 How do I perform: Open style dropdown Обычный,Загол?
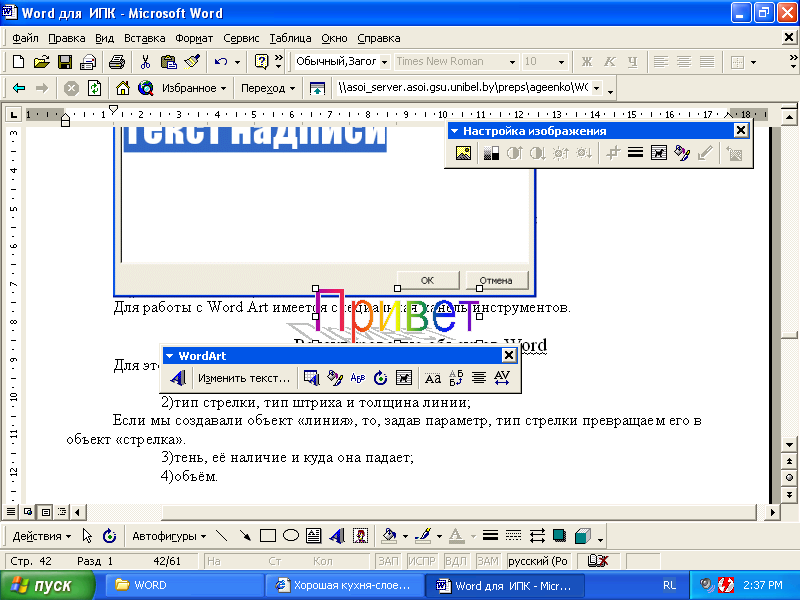384,62
